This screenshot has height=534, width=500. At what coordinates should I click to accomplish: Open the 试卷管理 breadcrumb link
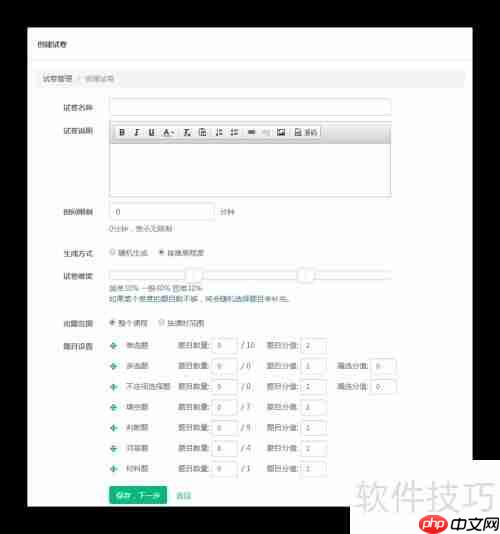(x=57, y=79)
